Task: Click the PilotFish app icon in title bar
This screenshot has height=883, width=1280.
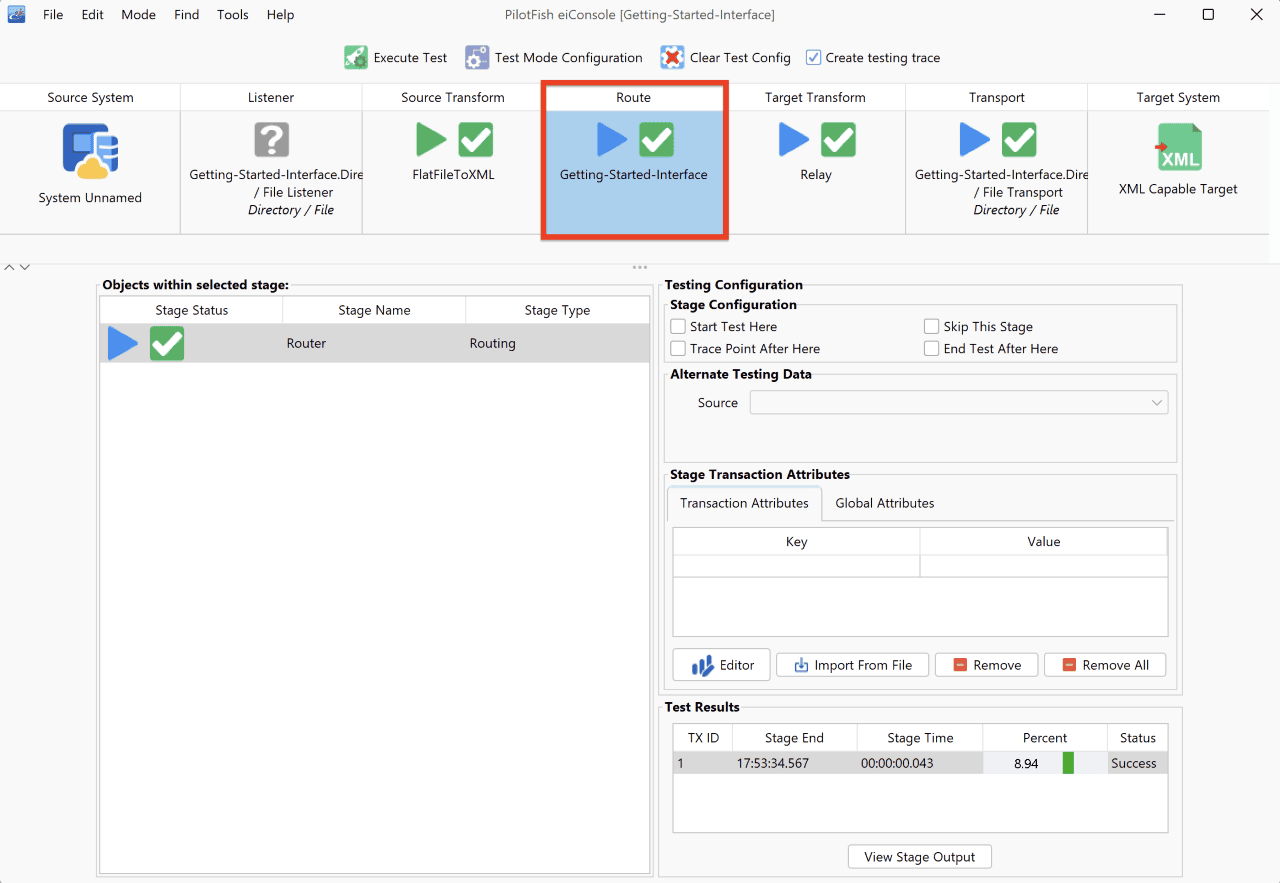Action: pyautogui.click(x=16, y=15)
